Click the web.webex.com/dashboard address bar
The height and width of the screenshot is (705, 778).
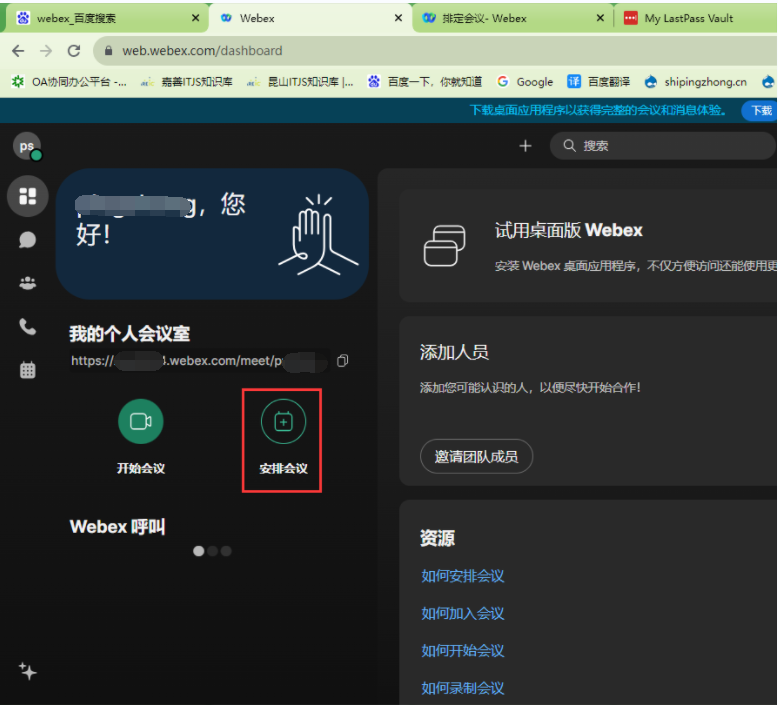[x=437, y=51]
